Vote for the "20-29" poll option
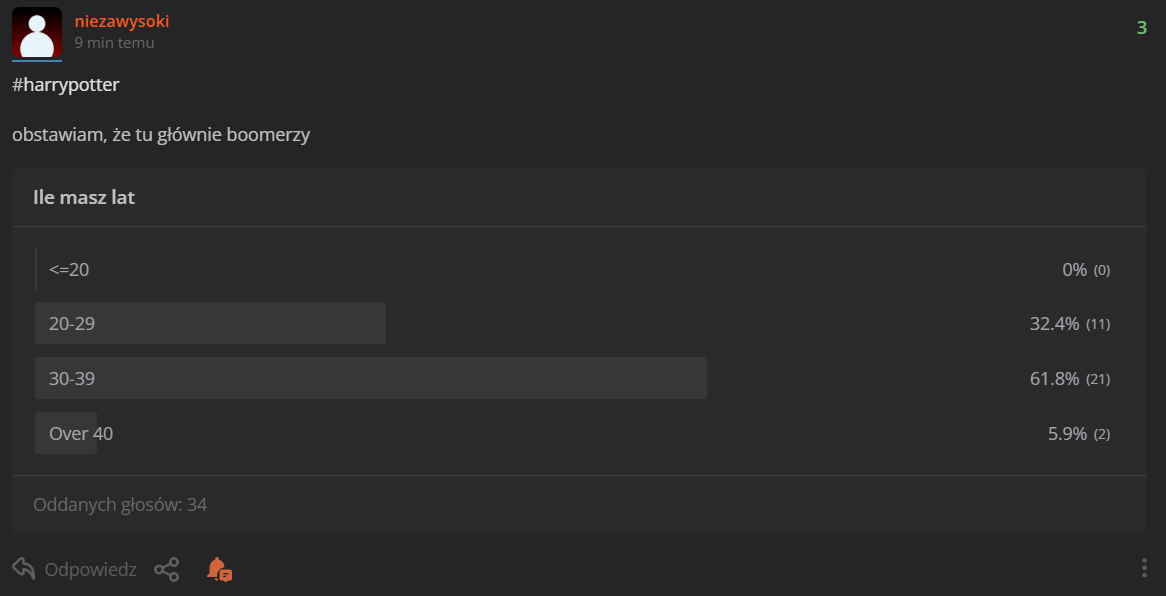 tap(72, 323)
